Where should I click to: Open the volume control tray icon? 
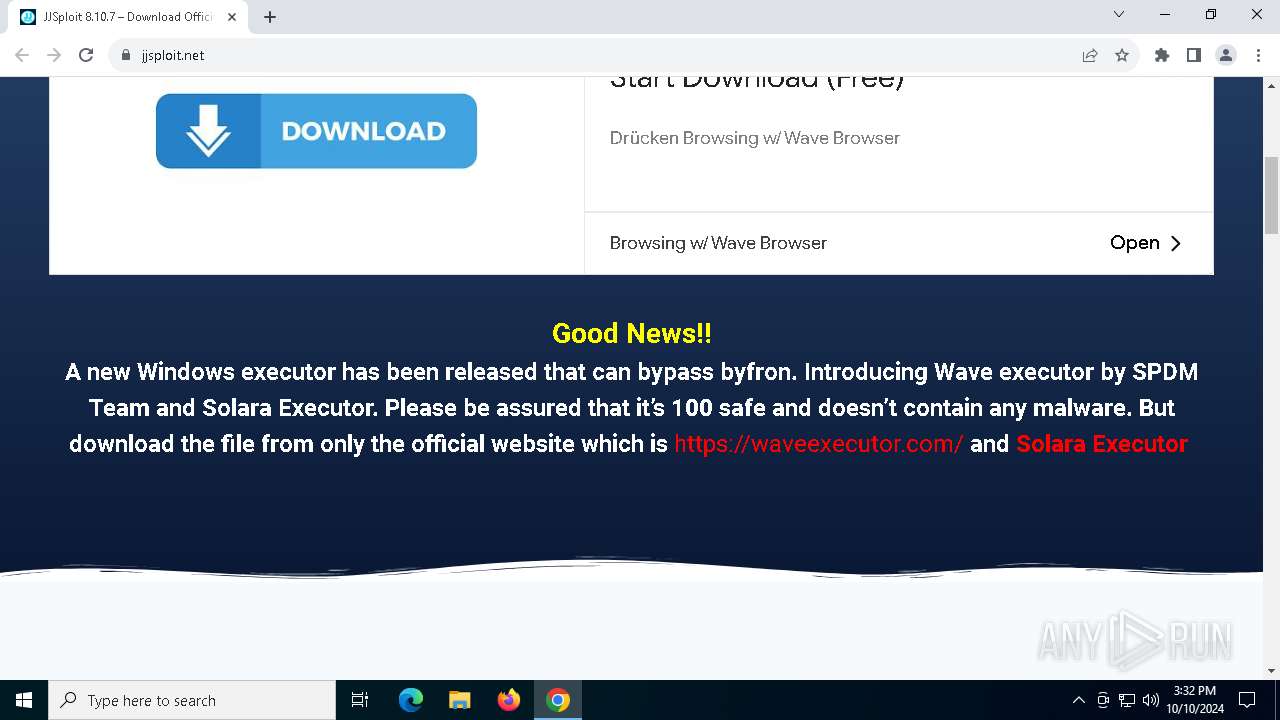pyautogui.click(x=1151, y=700)
